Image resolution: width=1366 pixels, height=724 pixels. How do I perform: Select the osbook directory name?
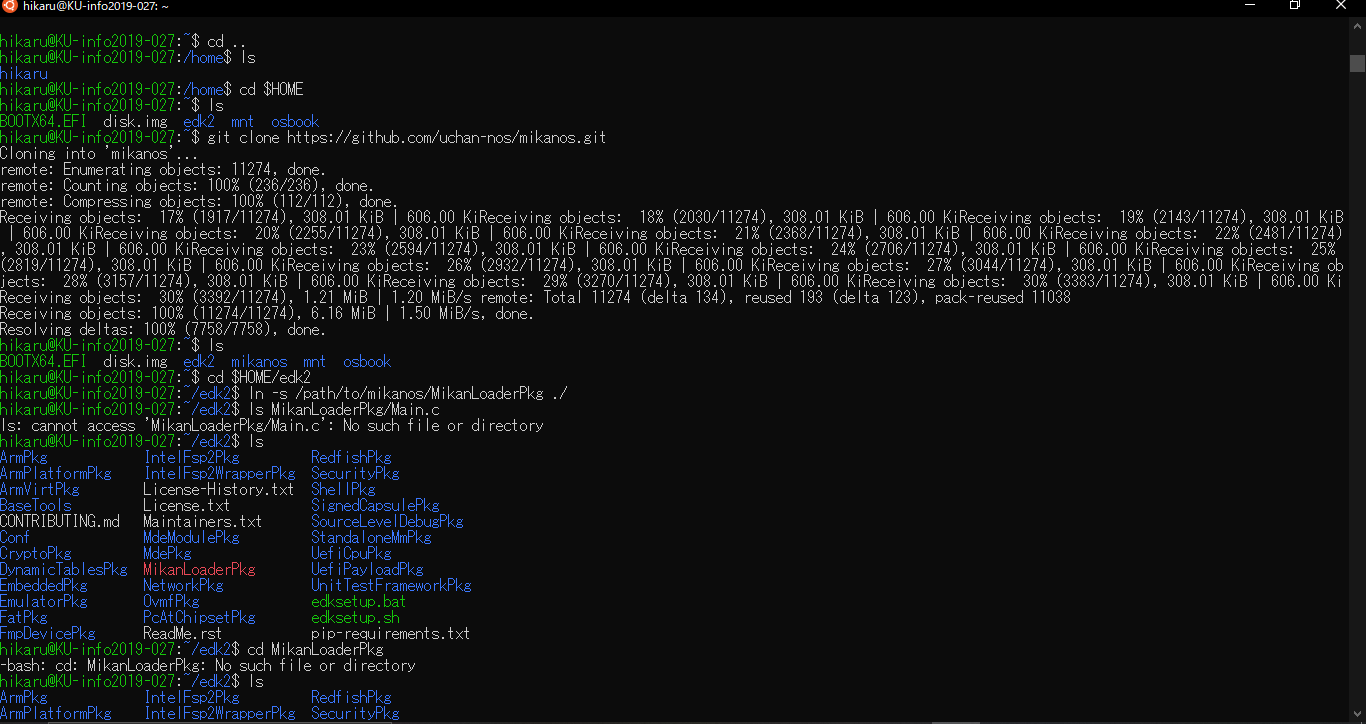pos(295,121)
